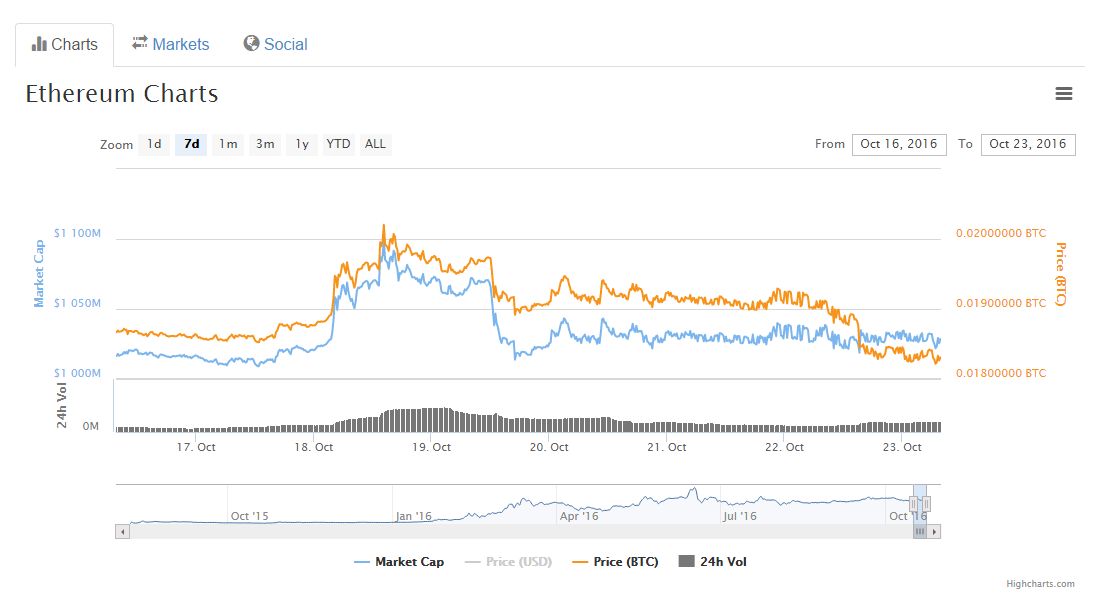Click the navigator scrollbar thumb grip
Image resolution: width=1096 pixels, height=598 pixels.
pyautogui.click(x=920, y=532)
